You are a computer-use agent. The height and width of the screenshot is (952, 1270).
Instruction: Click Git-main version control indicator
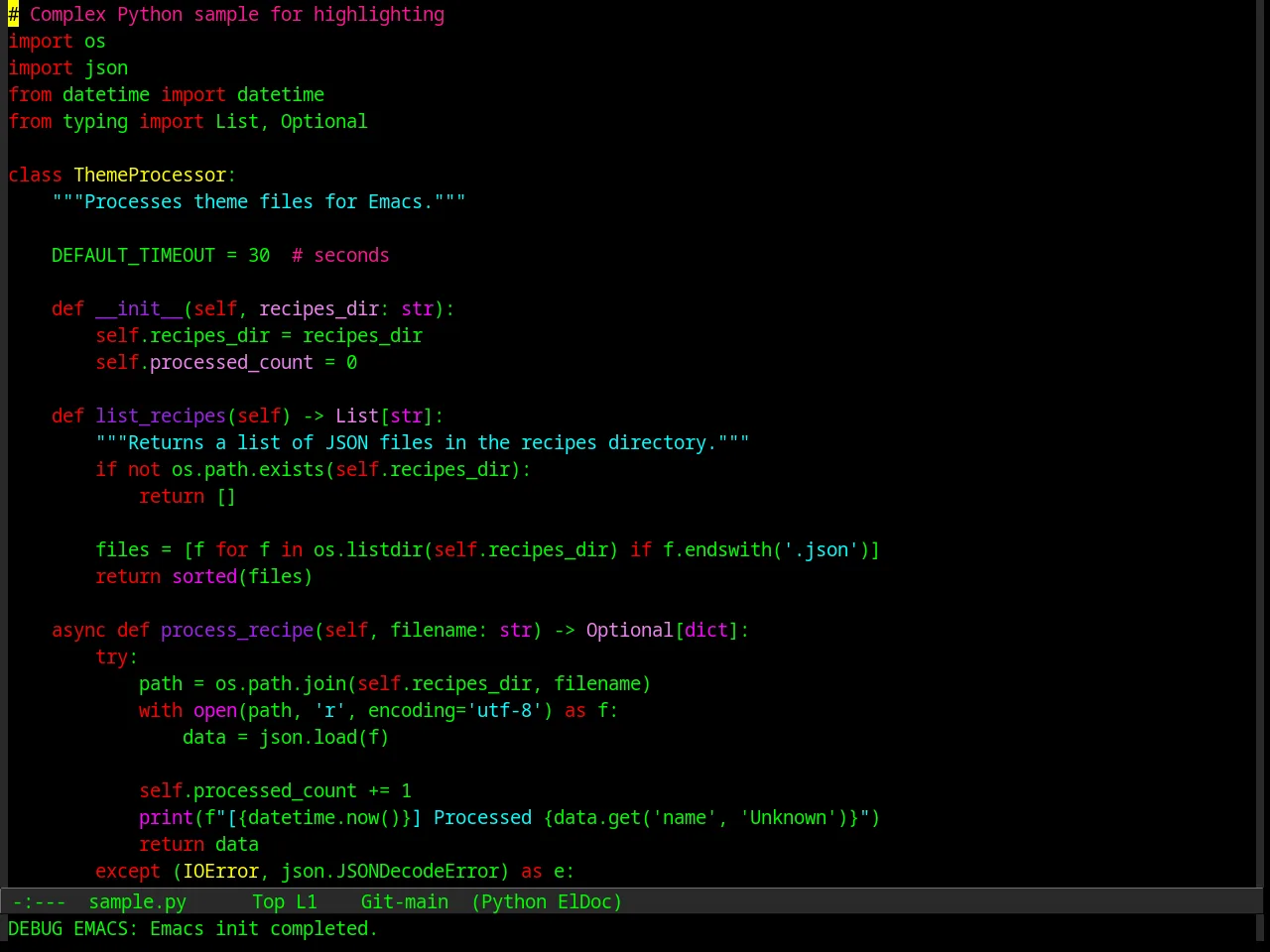coord(404,901)
